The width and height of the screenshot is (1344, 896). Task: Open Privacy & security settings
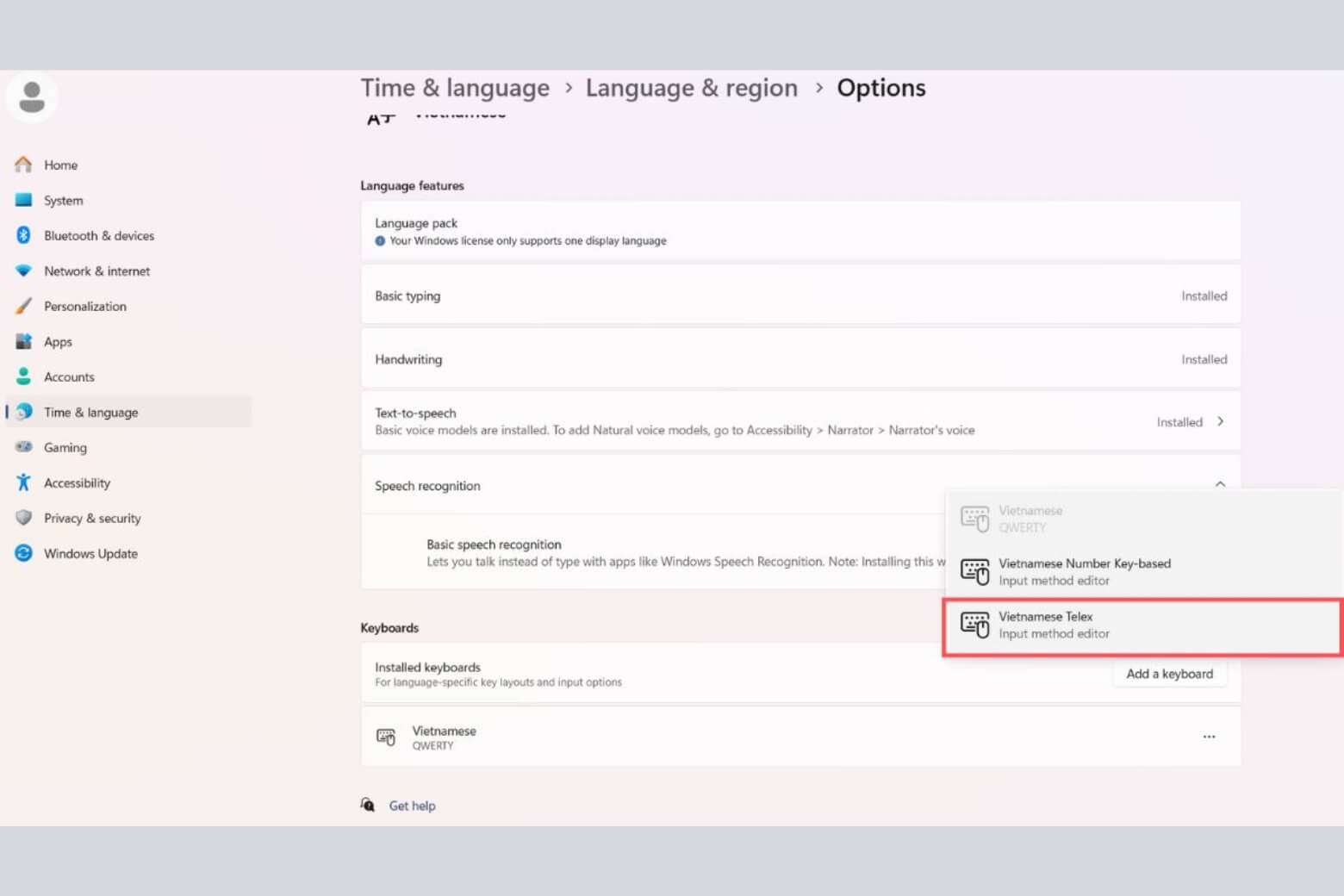click(x=92, y=518)
